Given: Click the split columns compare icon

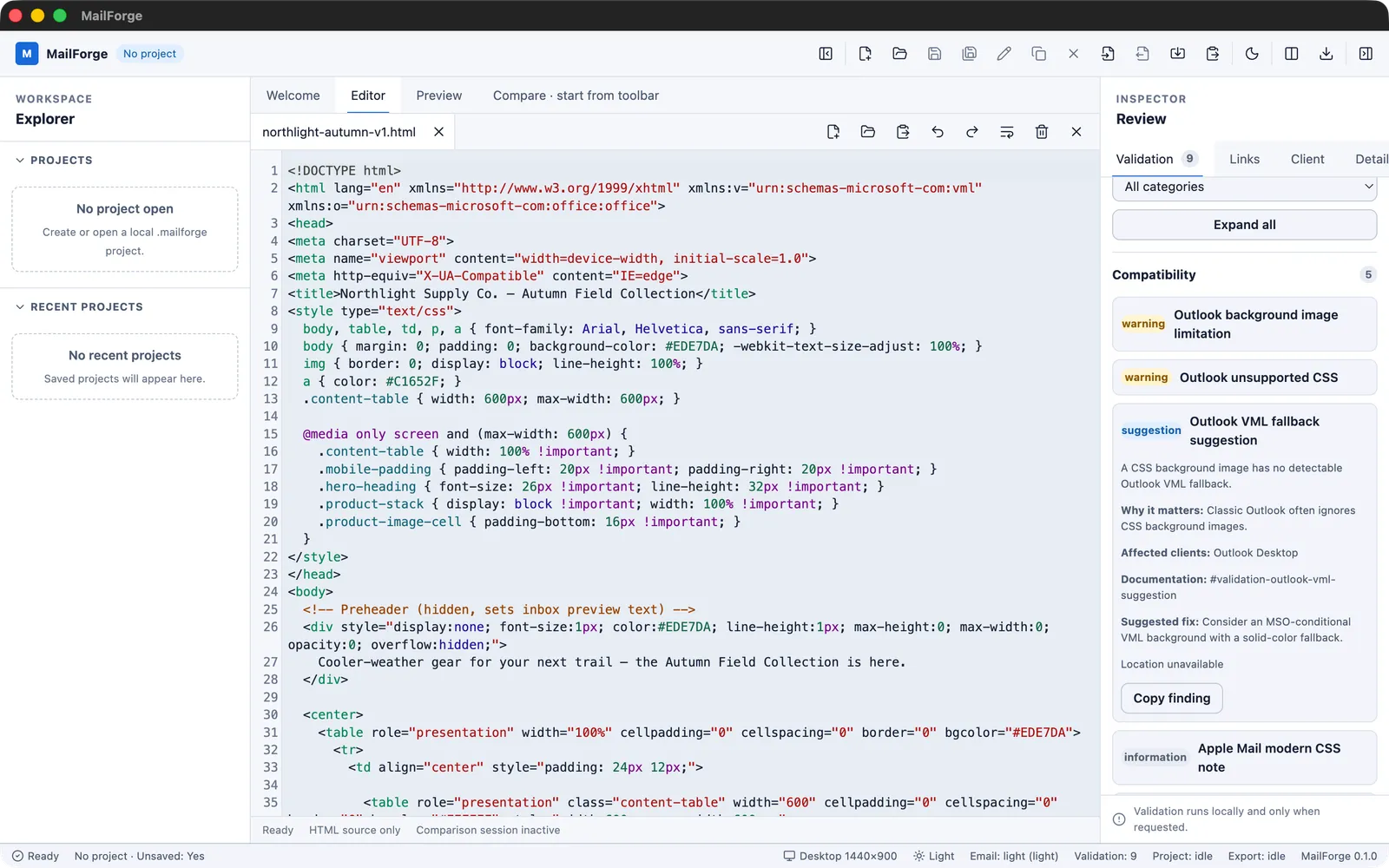Looking at the screenshot, I should 1291,54.
